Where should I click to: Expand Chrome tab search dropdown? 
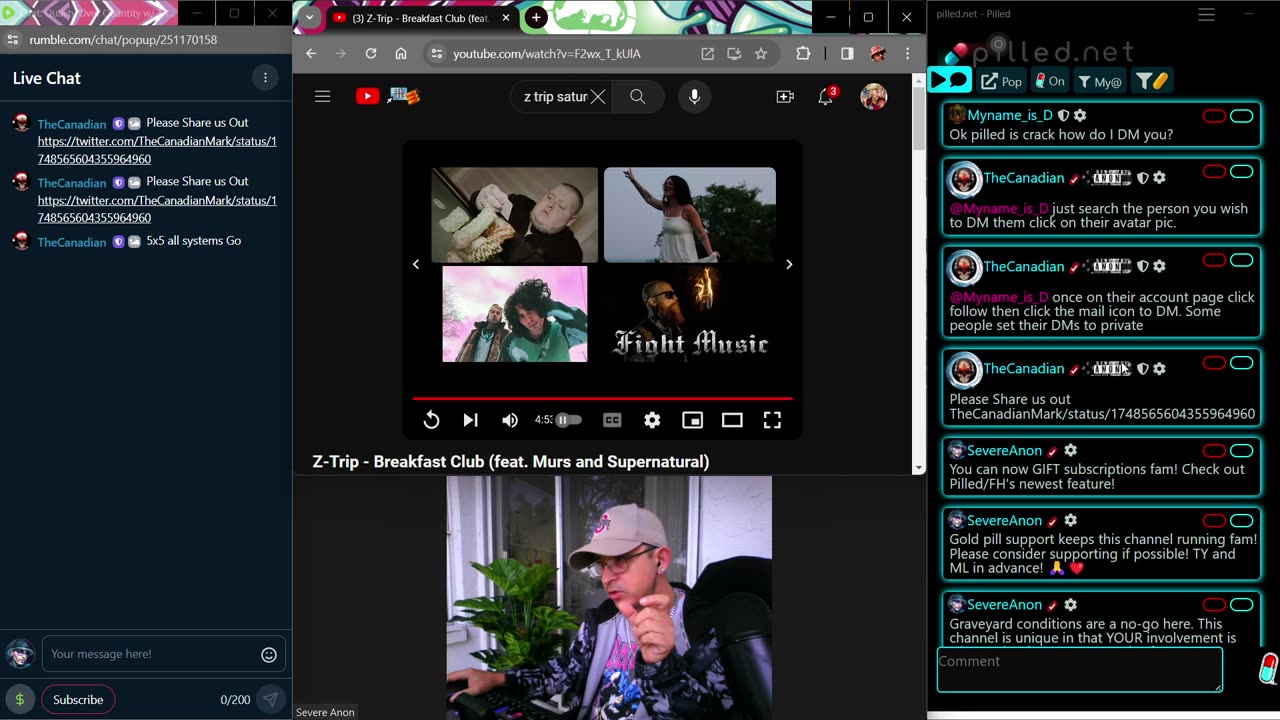309,17
